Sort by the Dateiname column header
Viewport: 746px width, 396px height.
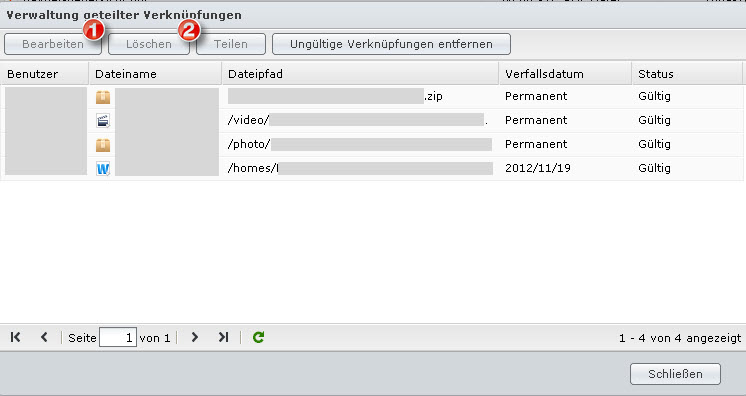pyautogui.click(x=156, y=74)
